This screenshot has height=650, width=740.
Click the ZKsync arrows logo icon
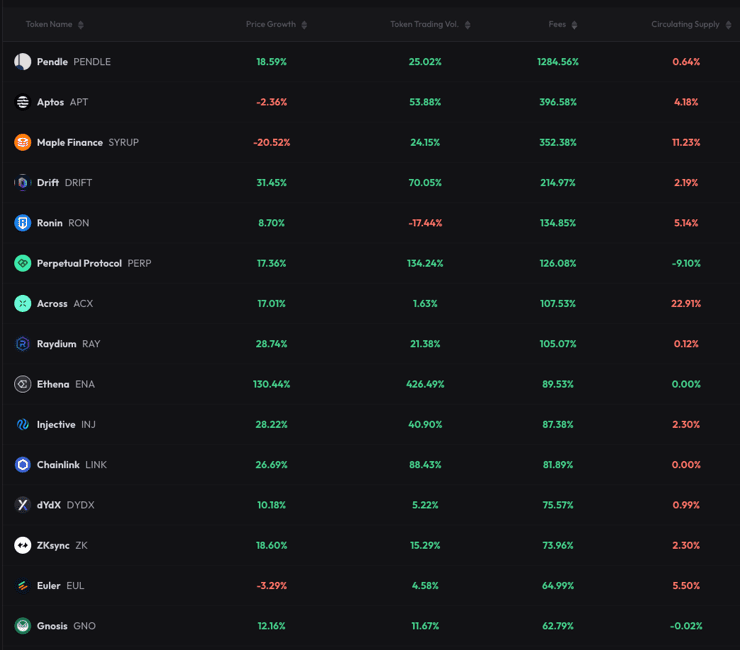pos(22,545)
